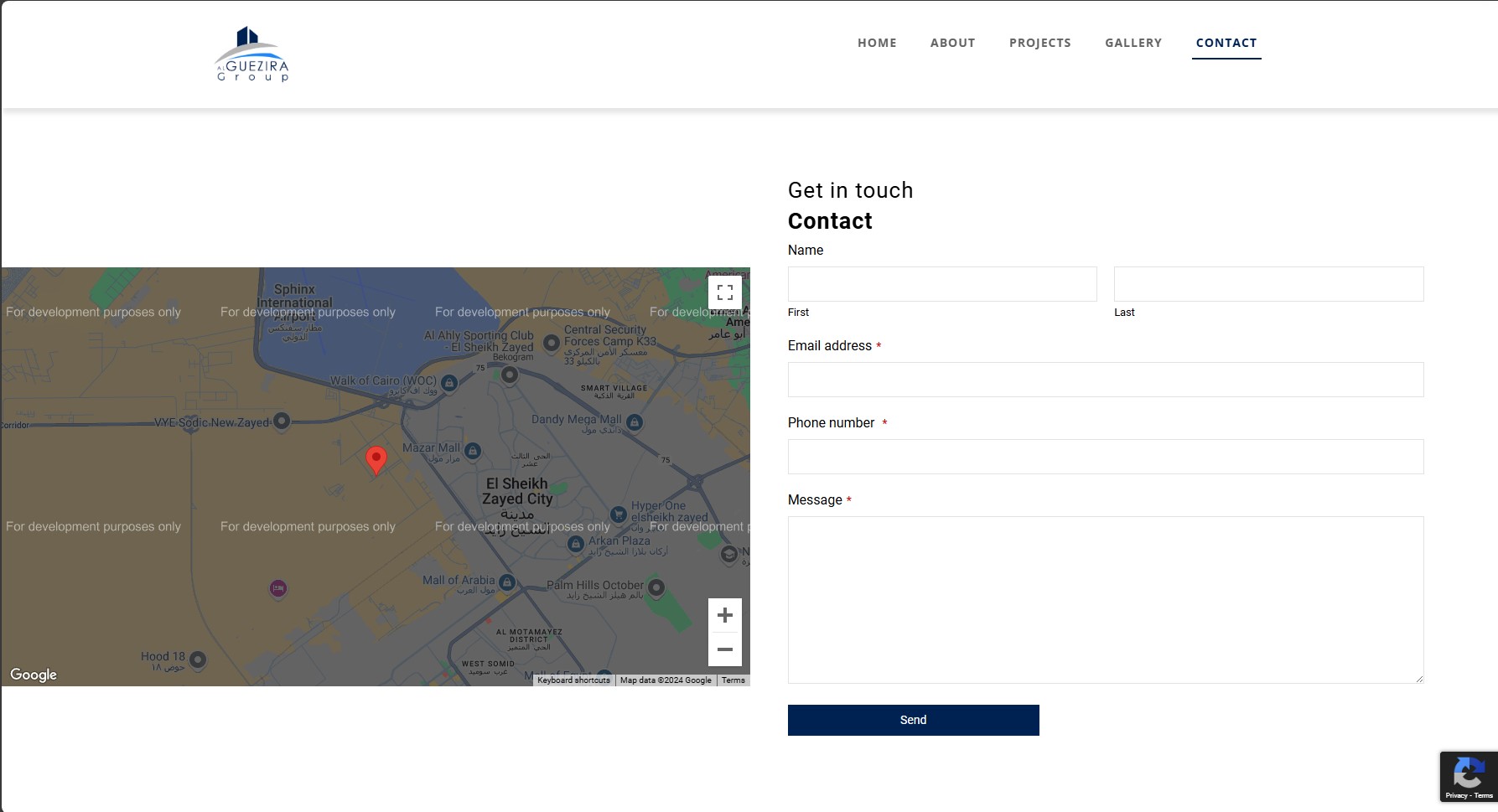Zoom out on the map

click(x=725, y=649)
